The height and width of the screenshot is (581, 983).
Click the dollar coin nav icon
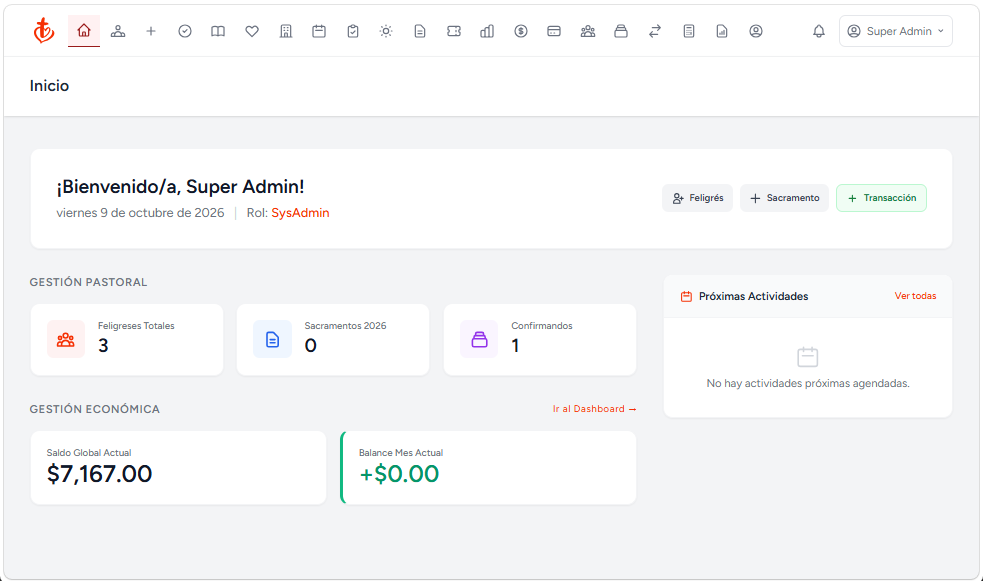[521, 31]
